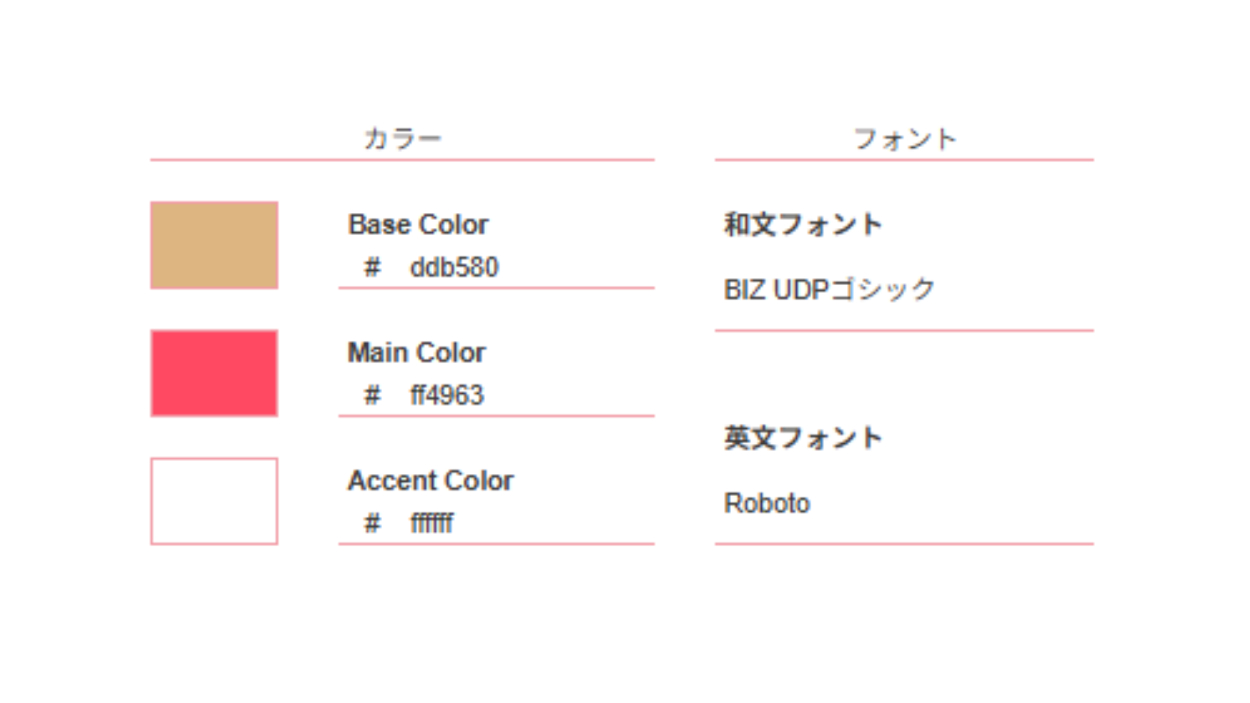Viewport: 1250px width, 703px height.
Task: Click the # symbol beside ff4963
Action: (372, 396)
